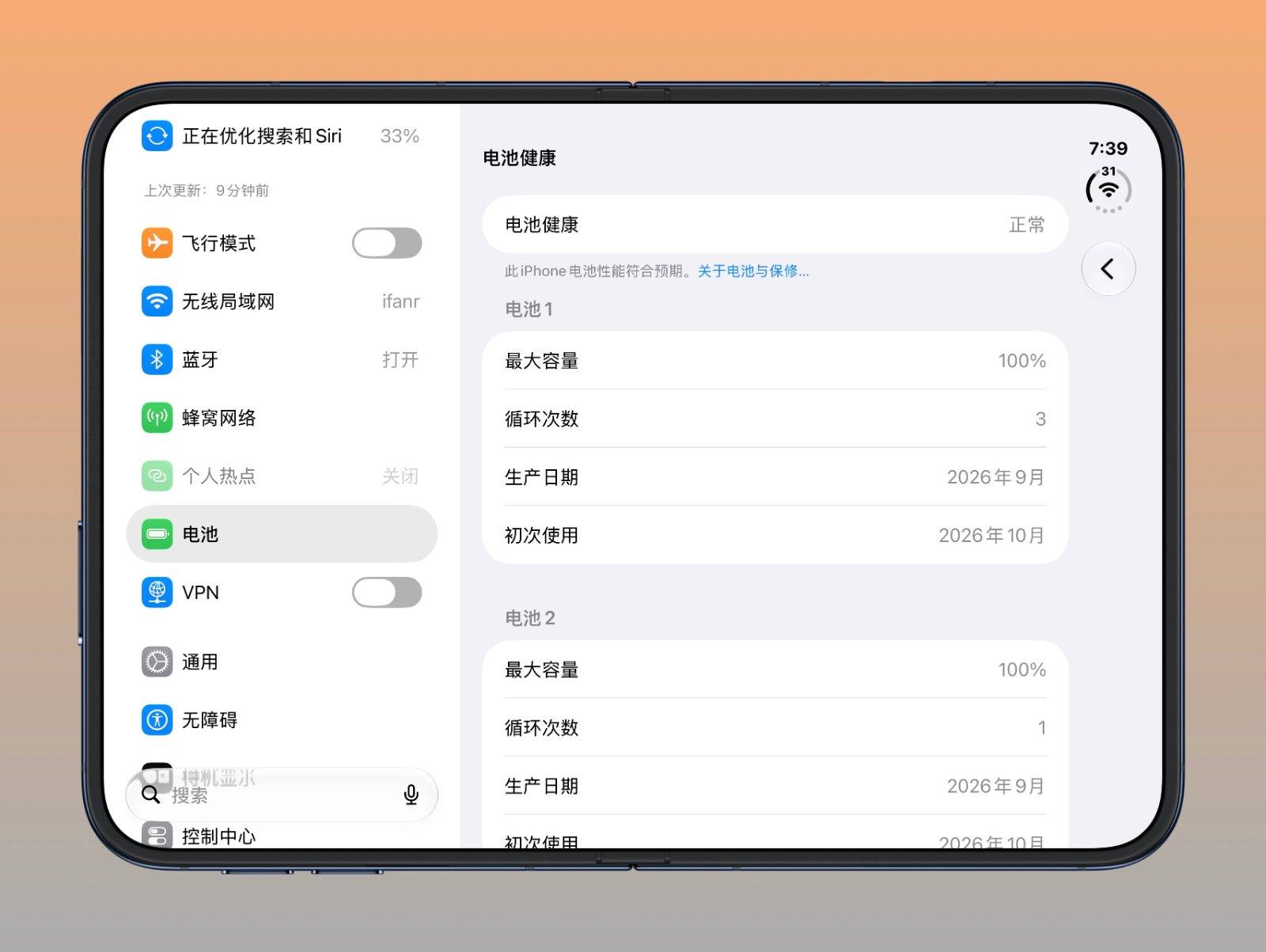1266x952 pixels.
Task: Tap the Siri optimization sync icon
Action: 157,136
